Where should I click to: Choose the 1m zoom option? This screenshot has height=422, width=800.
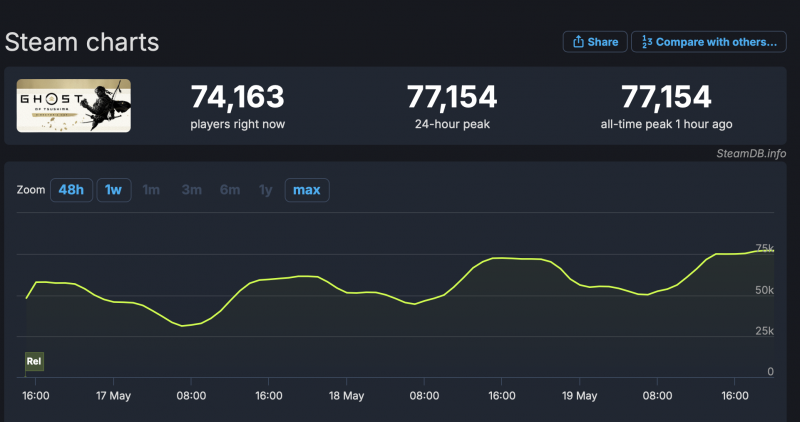pyautogui.click(x=151, y=190)
